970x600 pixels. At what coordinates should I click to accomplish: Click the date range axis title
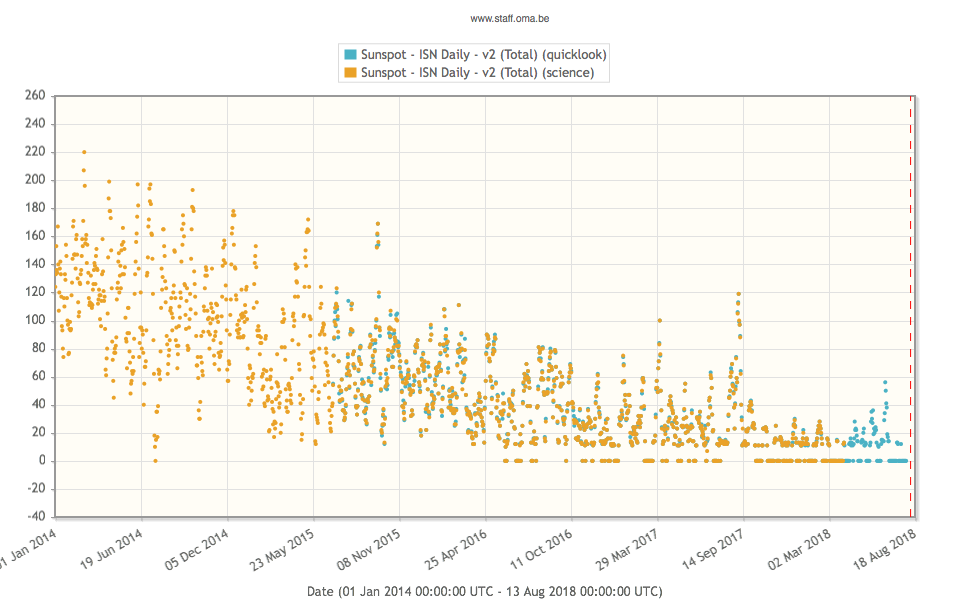[484, 591]
